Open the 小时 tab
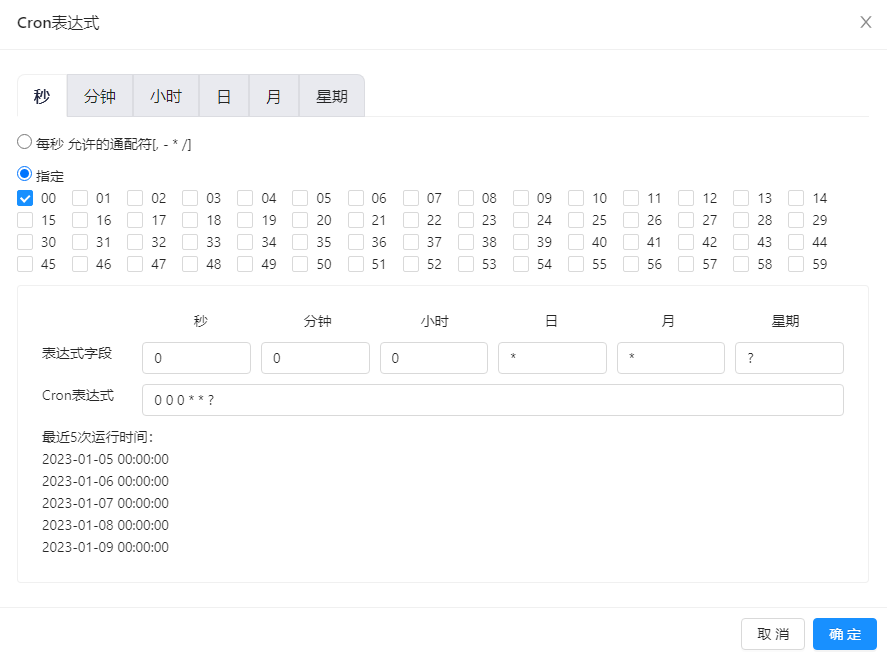Viewport: 887px width, 654px height. (166, 96)
